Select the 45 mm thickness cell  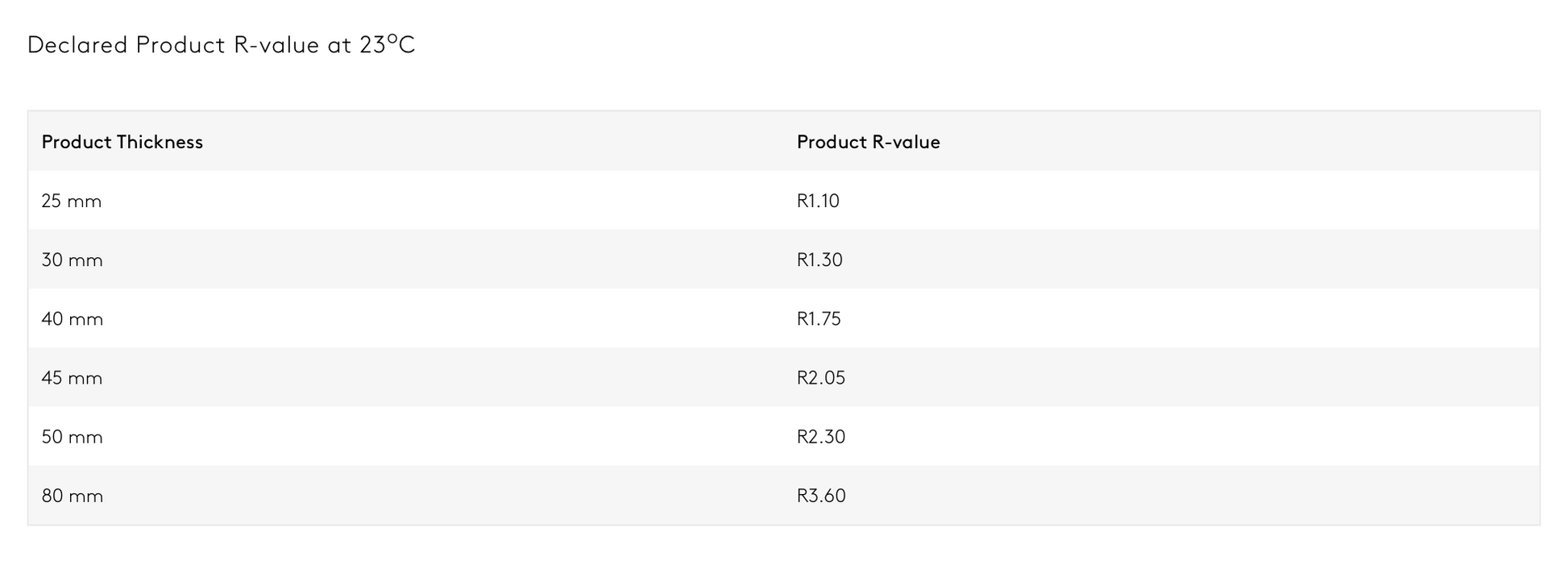tap(72, 378)
